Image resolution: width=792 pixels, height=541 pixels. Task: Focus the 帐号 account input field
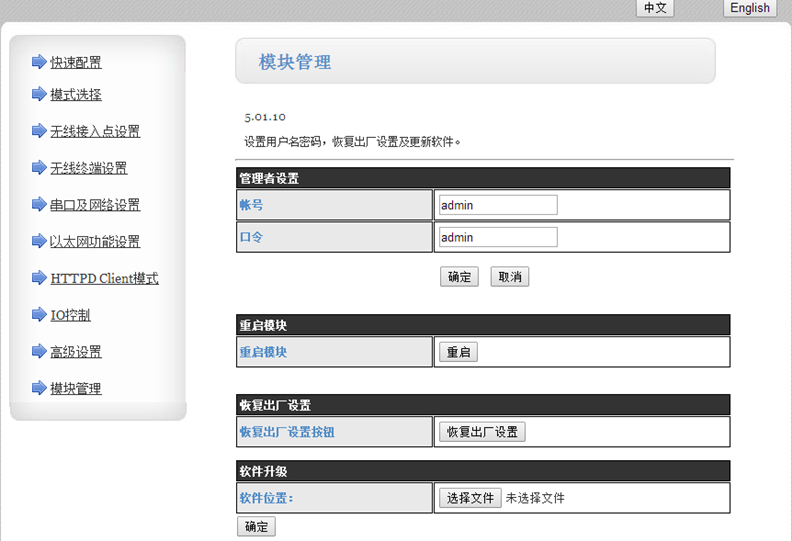[497, 205]
